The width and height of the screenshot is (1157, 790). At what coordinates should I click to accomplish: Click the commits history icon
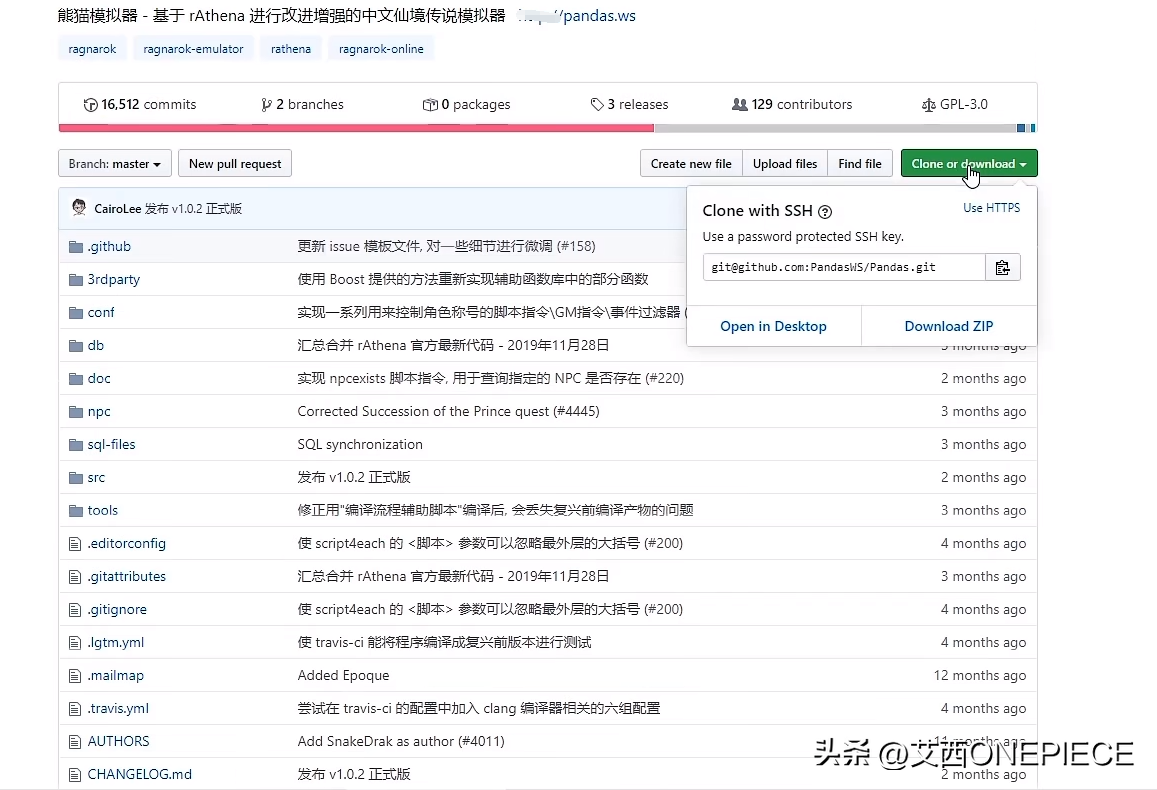[x=91, y=105]
